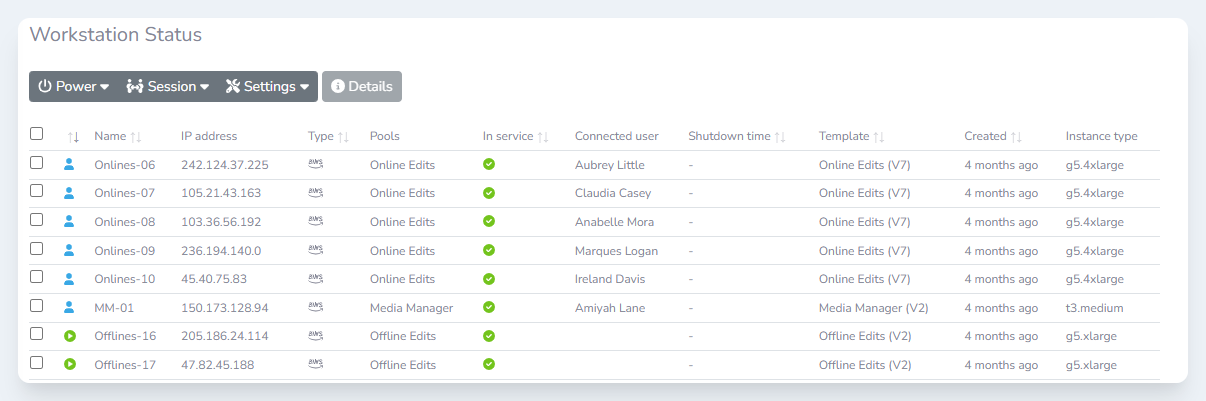Click the AWS icon in Onlines-10 row
Viewport: 1206px width, 401px height.
(x=315, y=279)
